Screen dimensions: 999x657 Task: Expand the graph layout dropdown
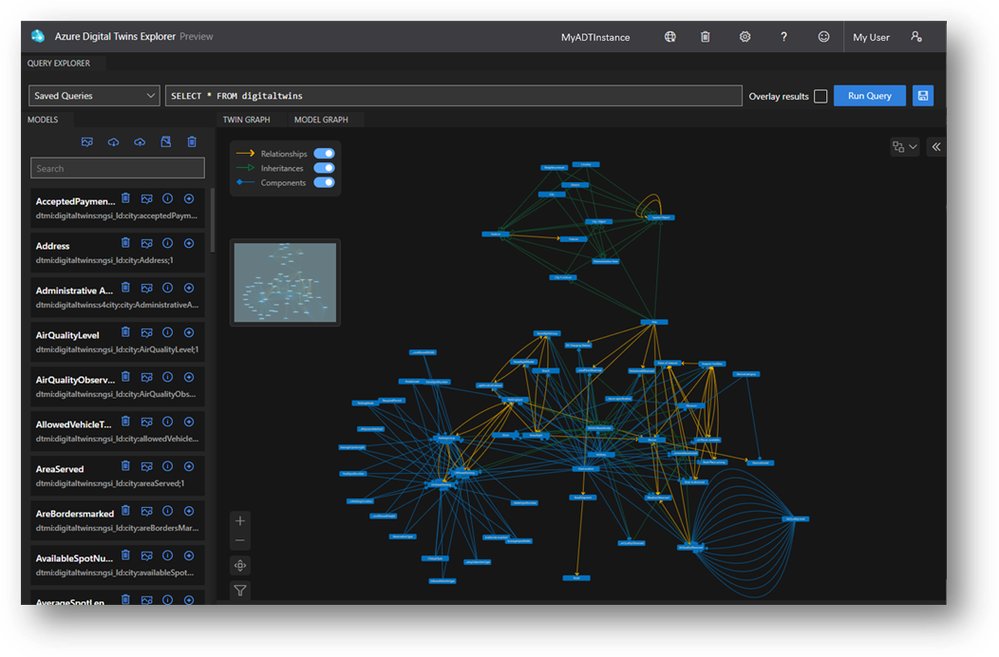904,147
